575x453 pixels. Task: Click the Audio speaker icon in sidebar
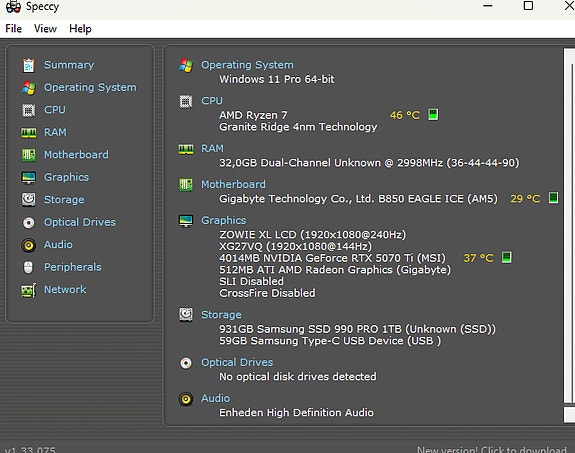pyautogui.click(x=29, y=245)
